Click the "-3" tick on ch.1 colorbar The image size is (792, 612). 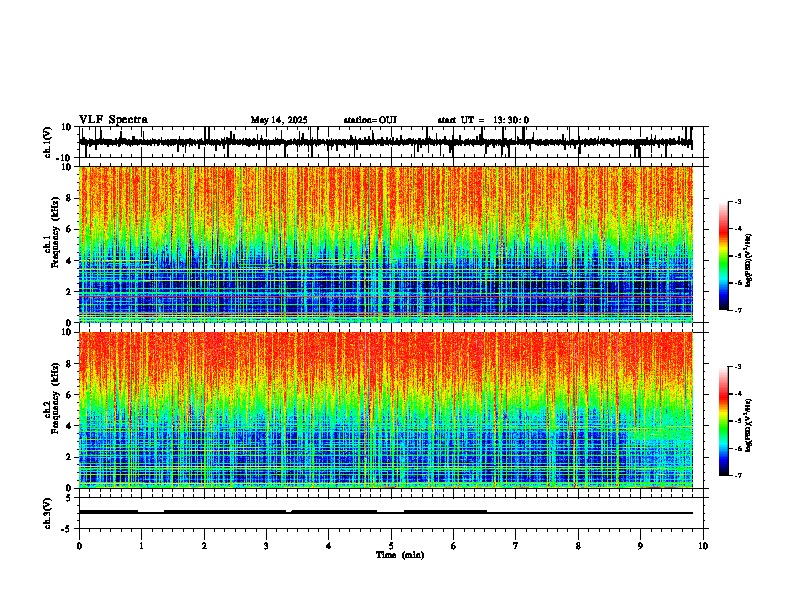coord(738,201)
